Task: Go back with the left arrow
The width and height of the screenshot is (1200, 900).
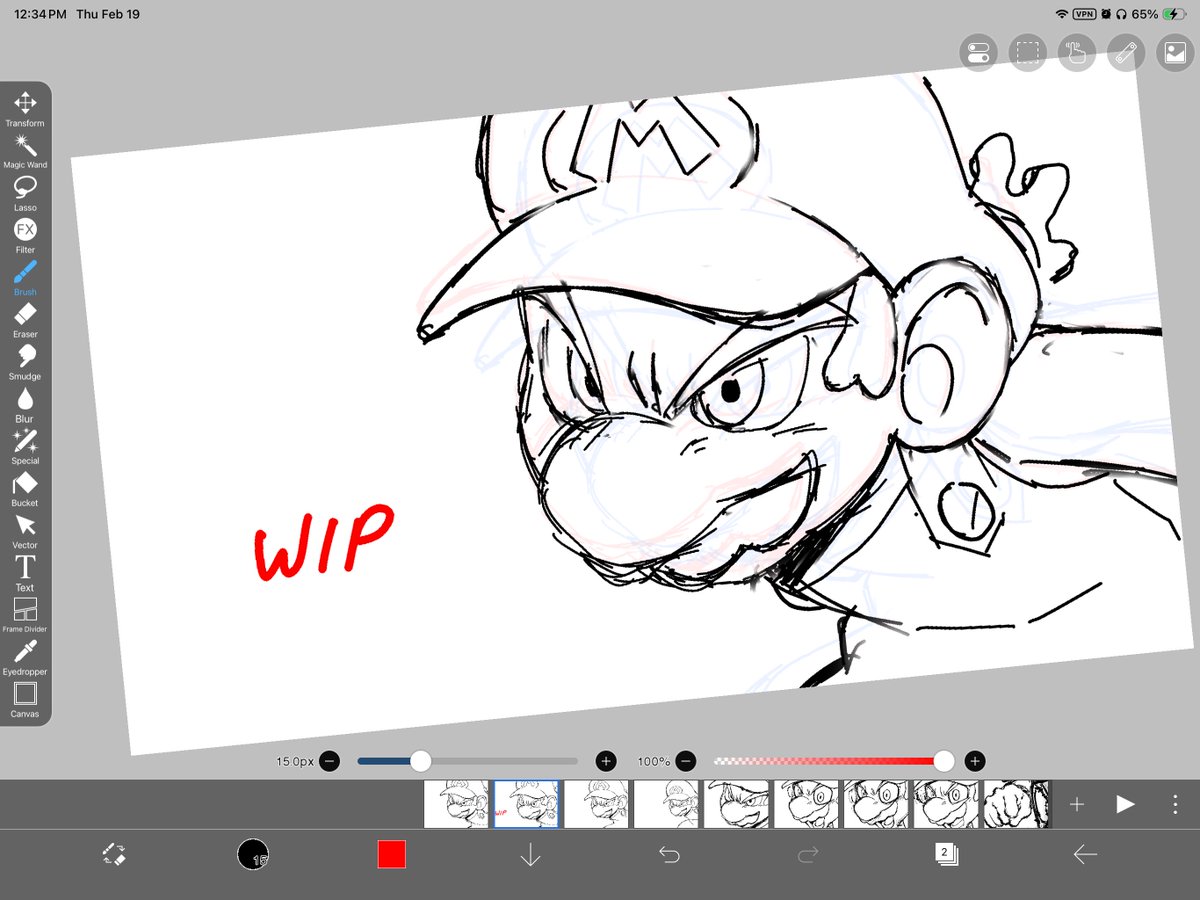Action: click(x=1085, y=854)
